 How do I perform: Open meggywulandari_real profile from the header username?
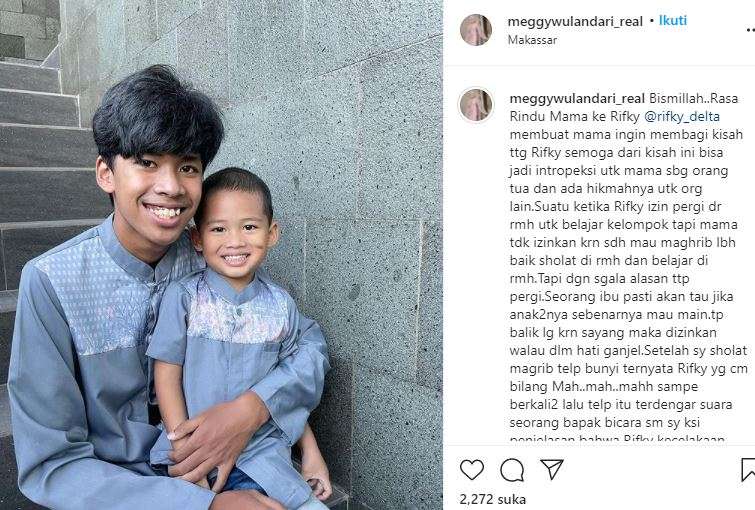click(x=575, y=21)
